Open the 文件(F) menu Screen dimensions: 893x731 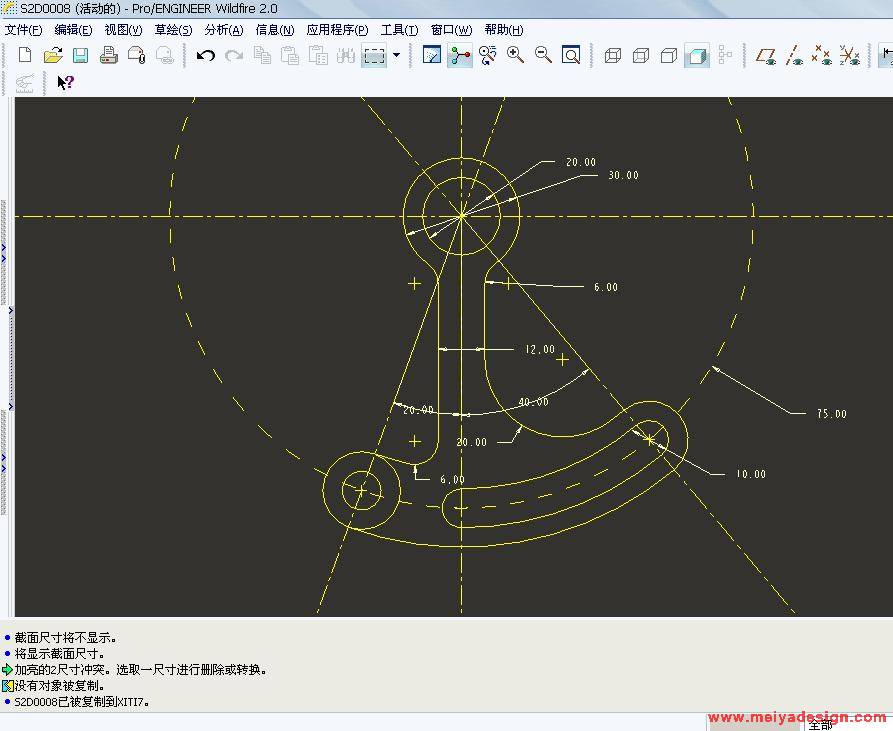coord(23,30)
